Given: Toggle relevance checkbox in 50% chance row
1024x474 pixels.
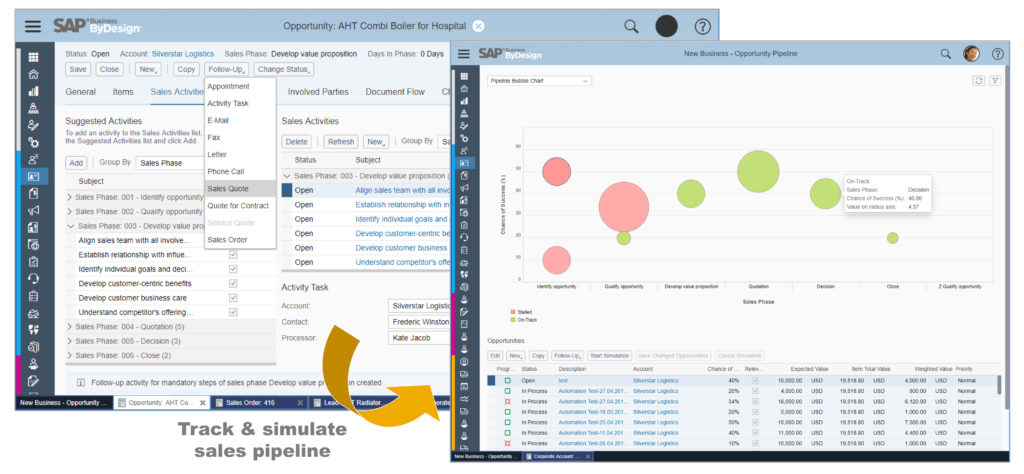Looking at the screenshot, I should click(x=756, y=422).
